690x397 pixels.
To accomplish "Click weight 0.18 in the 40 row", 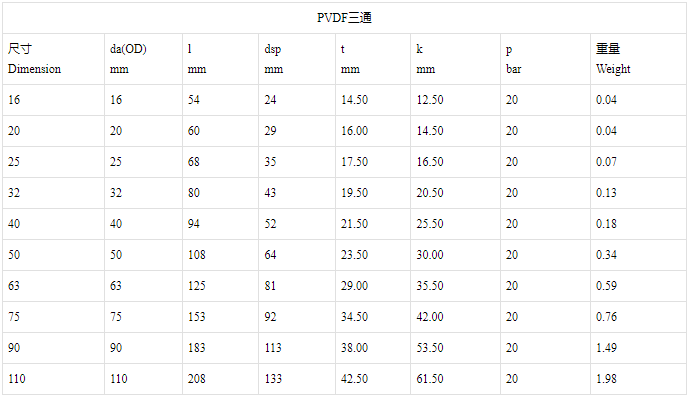I will click(606, 224).
